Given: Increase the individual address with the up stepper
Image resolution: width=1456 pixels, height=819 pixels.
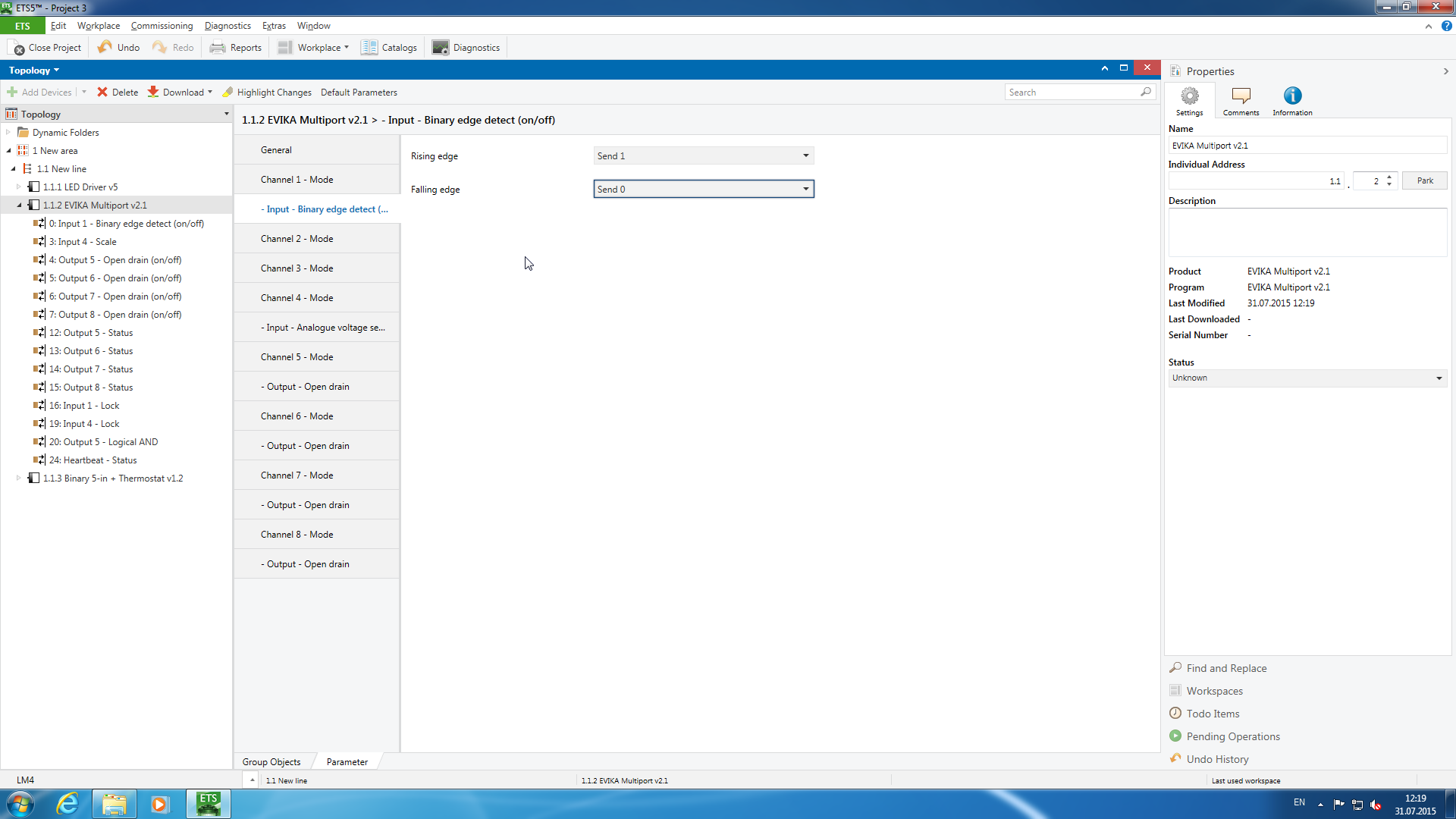Looking at the screenshot, I should pos(1389,177).
